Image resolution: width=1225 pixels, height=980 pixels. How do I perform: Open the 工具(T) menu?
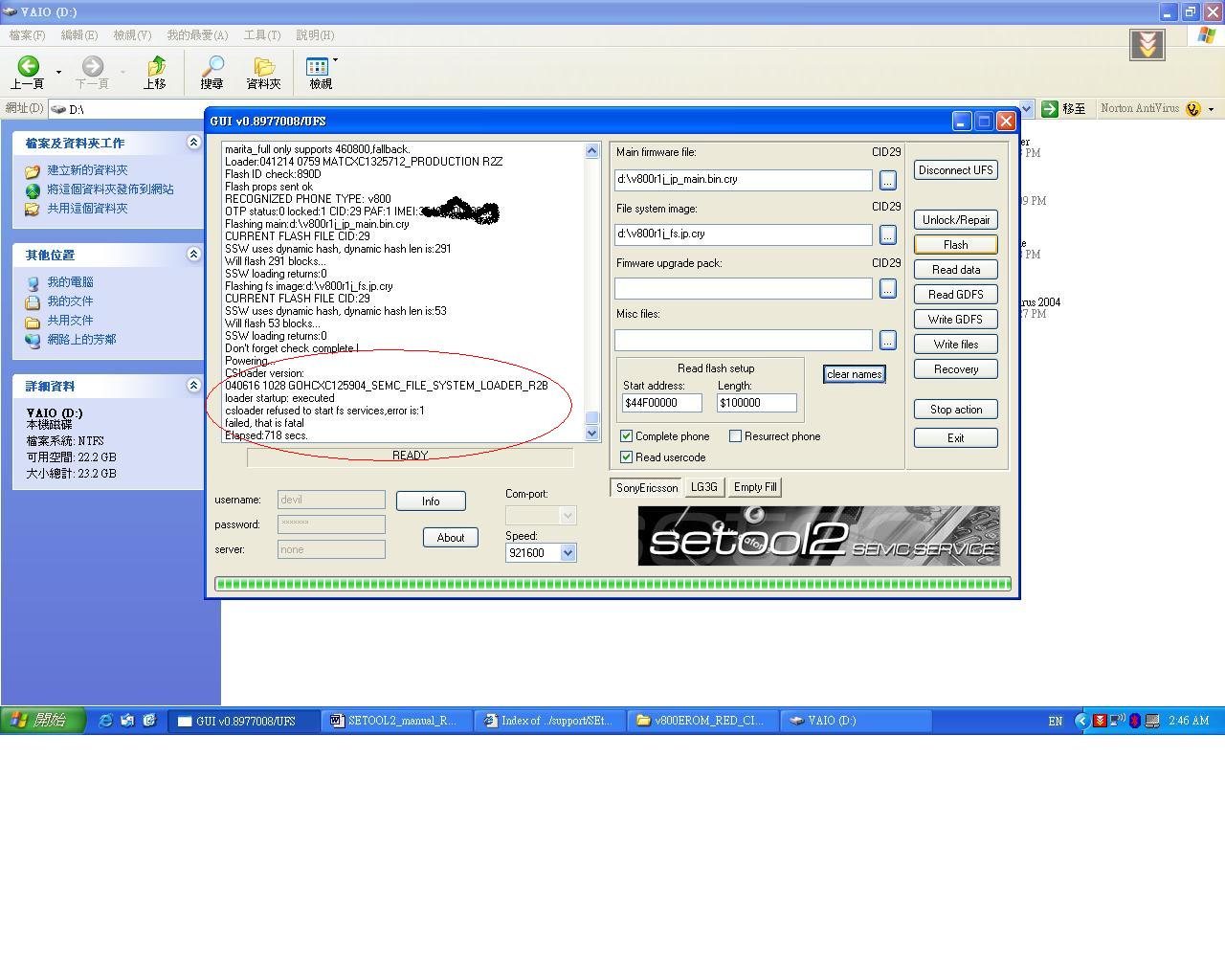pyautogui.click(x=261, y=35)
